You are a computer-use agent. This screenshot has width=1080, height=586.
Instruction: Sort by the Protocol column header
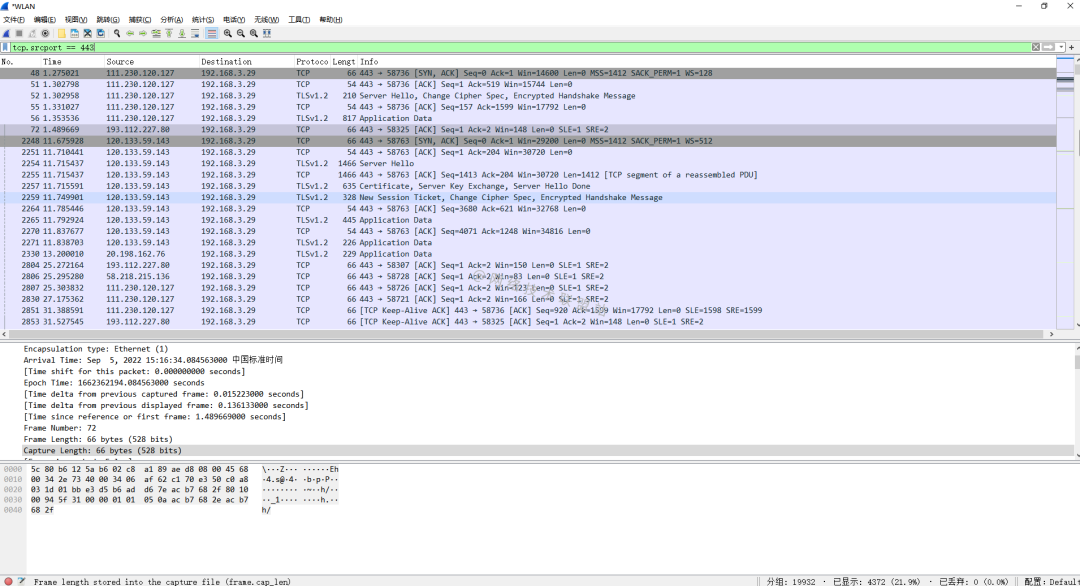(x=312, y=61)
